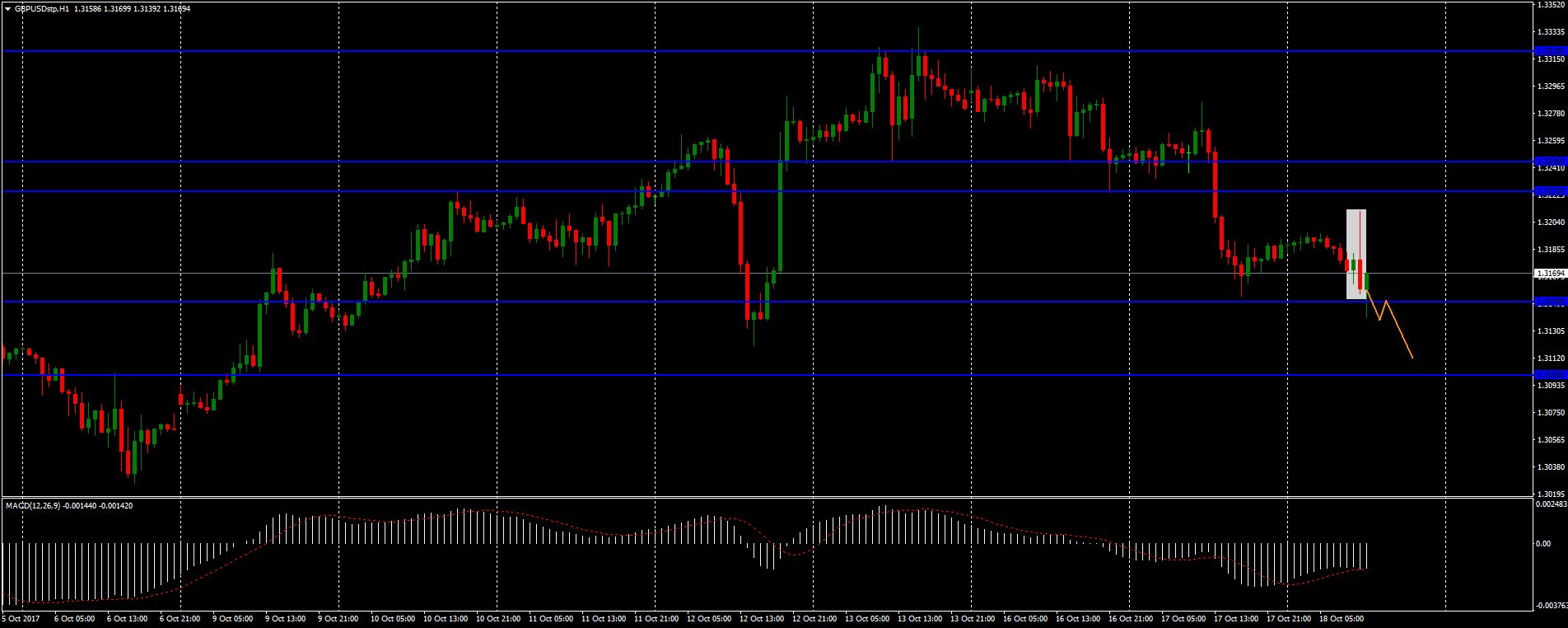
Task: Click the 9 Oct 21:00 time label
Action: 338,618
